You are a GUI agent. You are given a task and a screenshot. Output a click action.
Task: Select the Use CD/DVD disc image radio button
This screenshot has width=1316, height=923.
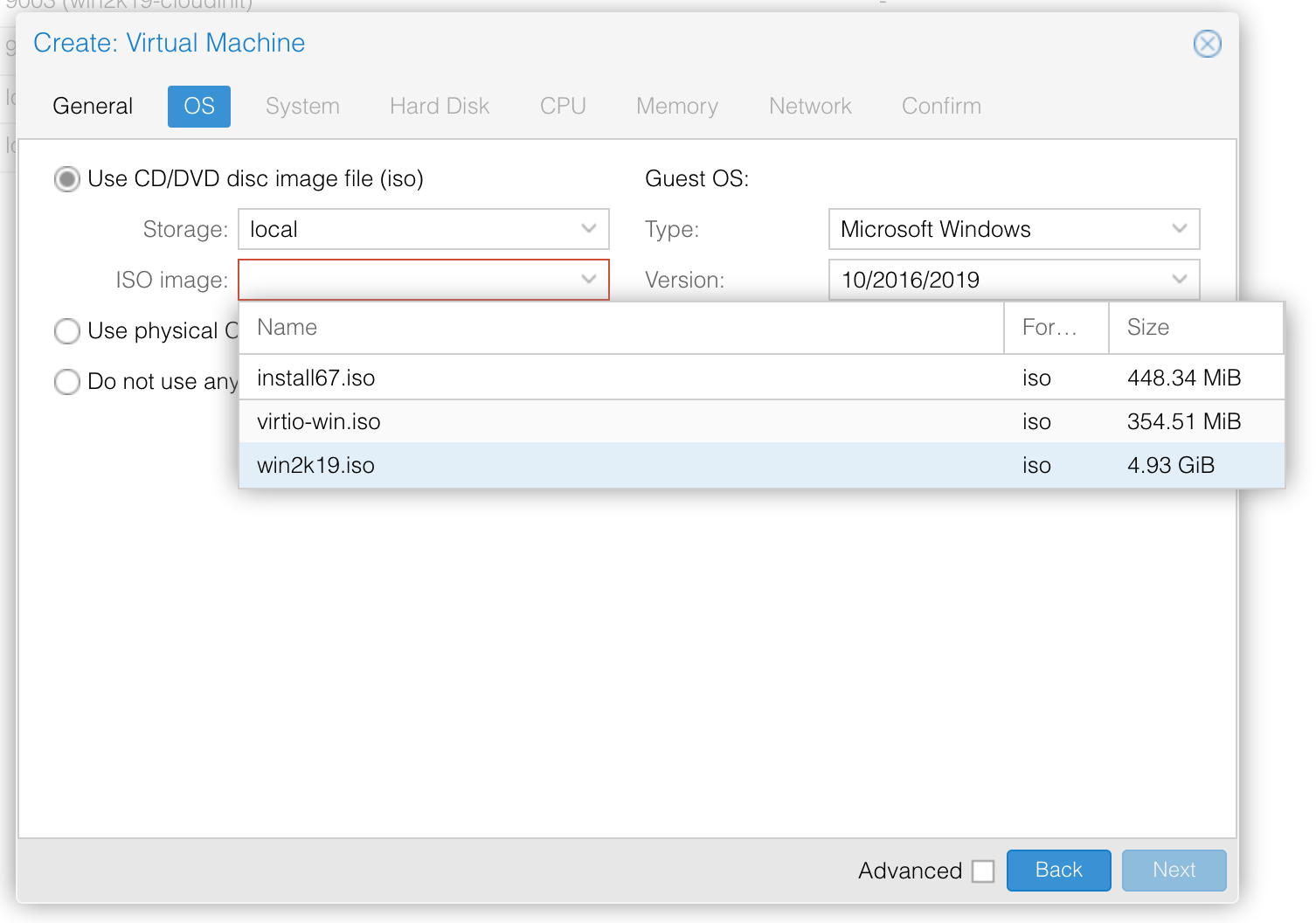click(x=67, y=178)
